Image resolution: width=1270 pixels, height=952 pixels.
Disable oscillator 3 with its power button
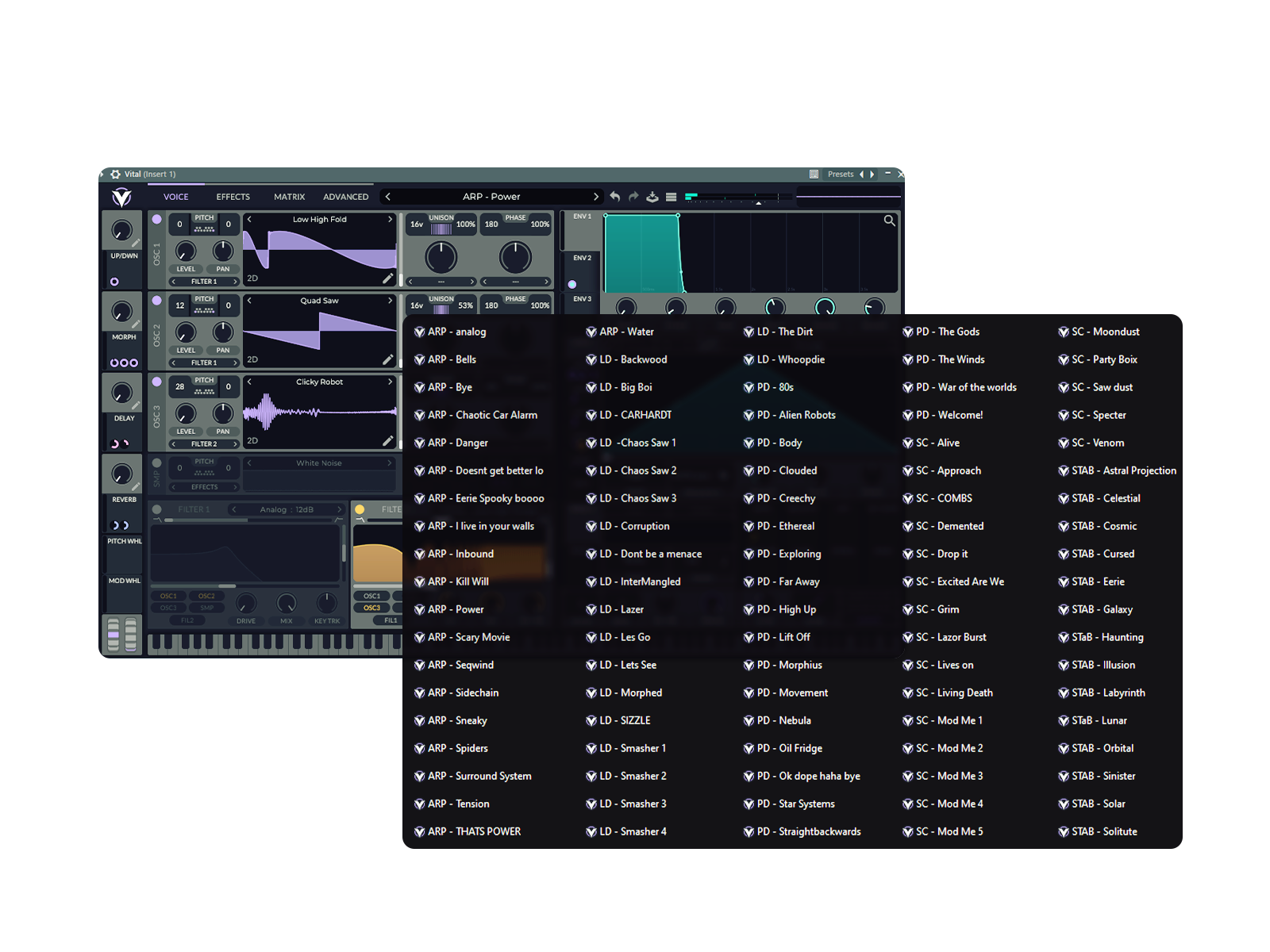157,382
